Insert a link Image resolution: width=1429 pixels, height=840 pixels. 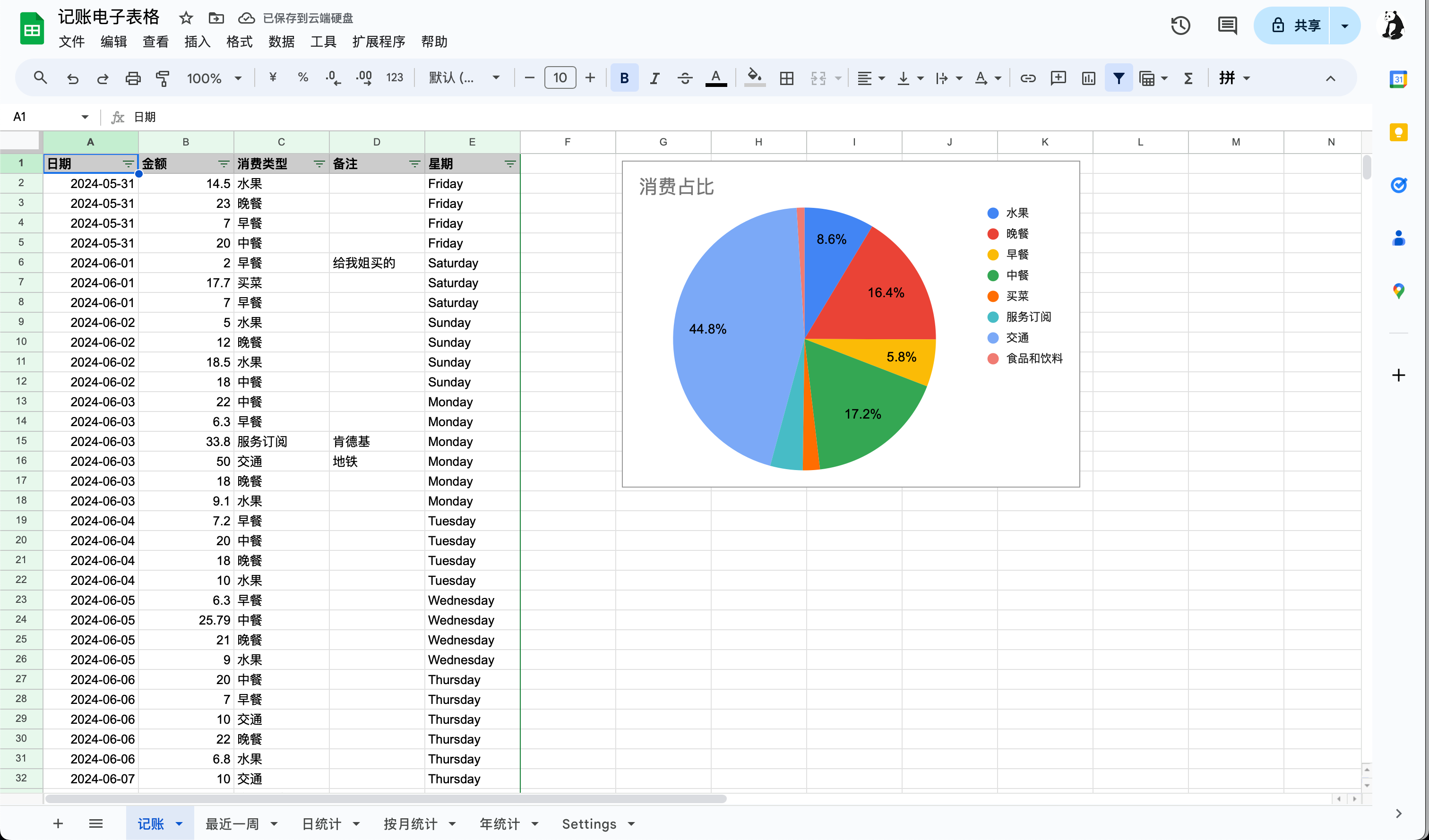(x=1028, y=78)
